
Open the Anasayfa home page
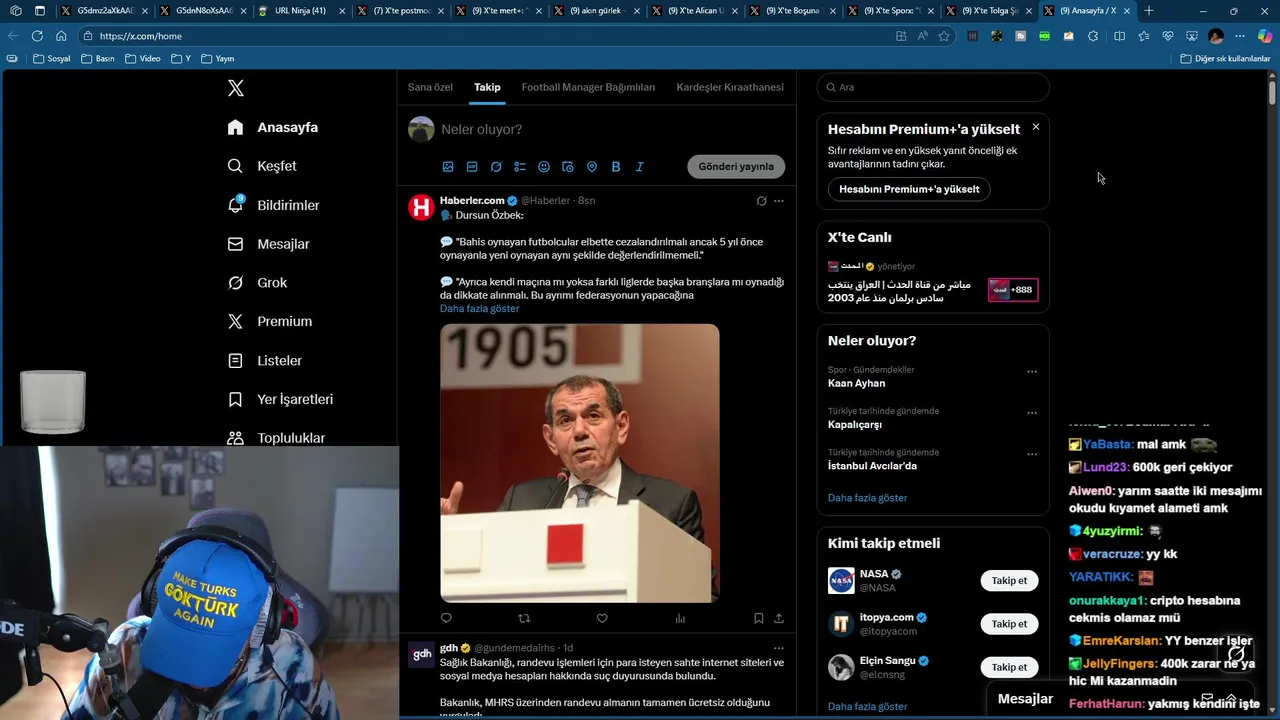(x=273, y=127)
